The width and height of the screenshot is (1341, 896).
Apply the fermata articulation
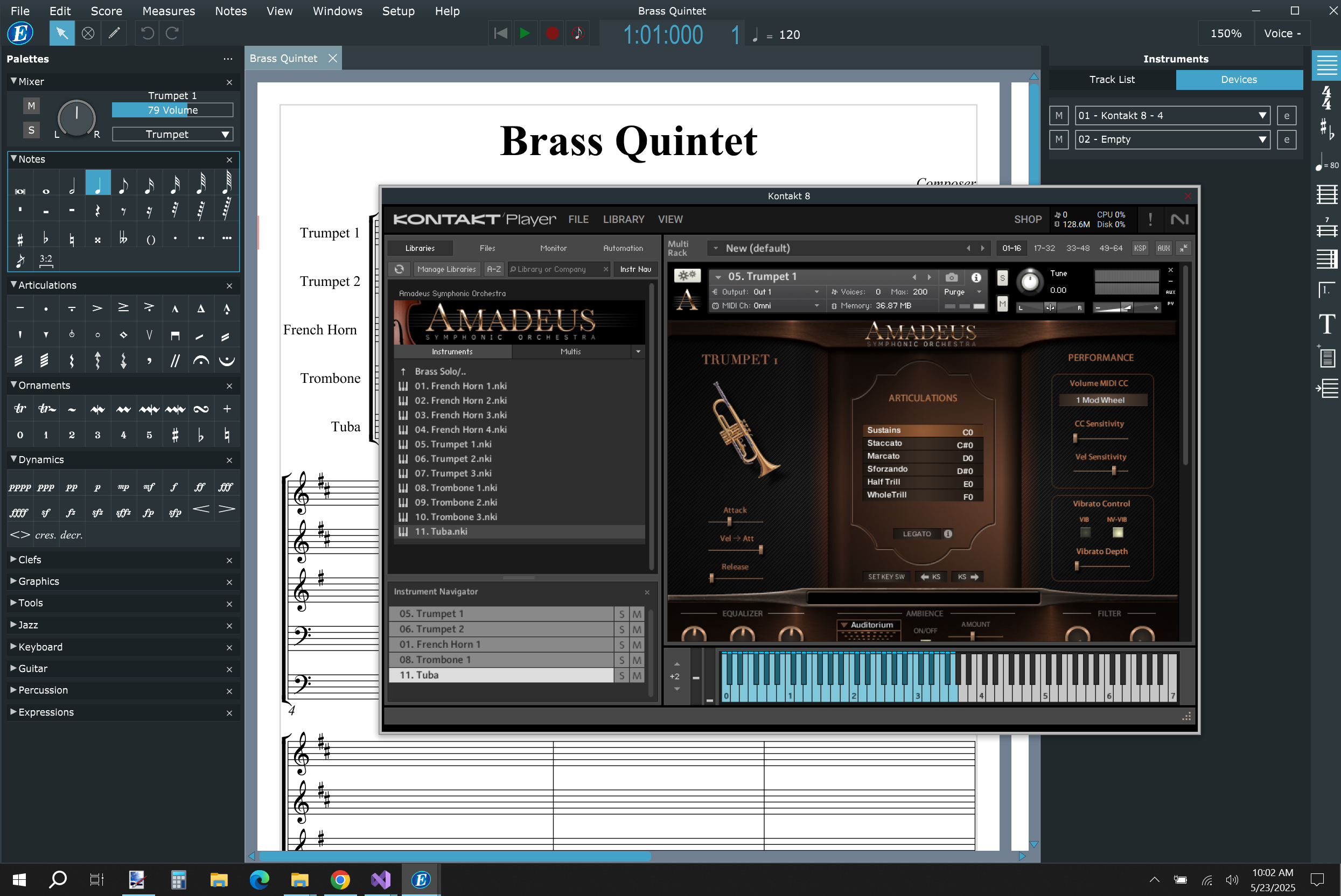pos(201,361)
